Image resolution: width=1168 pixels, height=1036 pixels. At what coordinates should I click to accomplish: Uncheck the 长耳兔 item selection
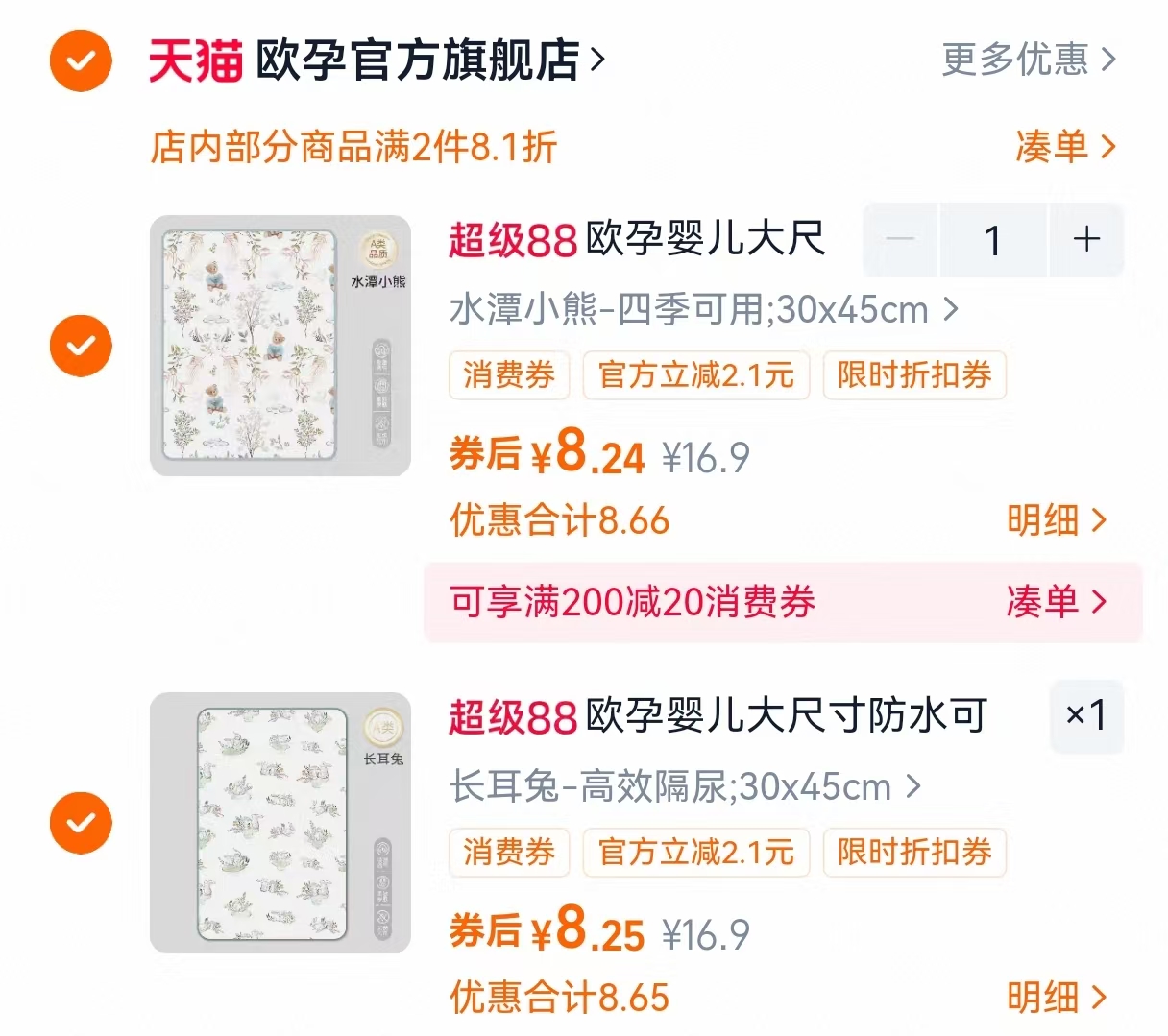pos(81,822)
